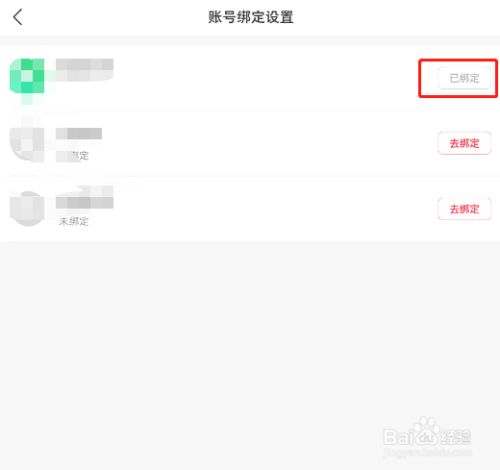Tap the second row's gray account icon

coord(27,144)
